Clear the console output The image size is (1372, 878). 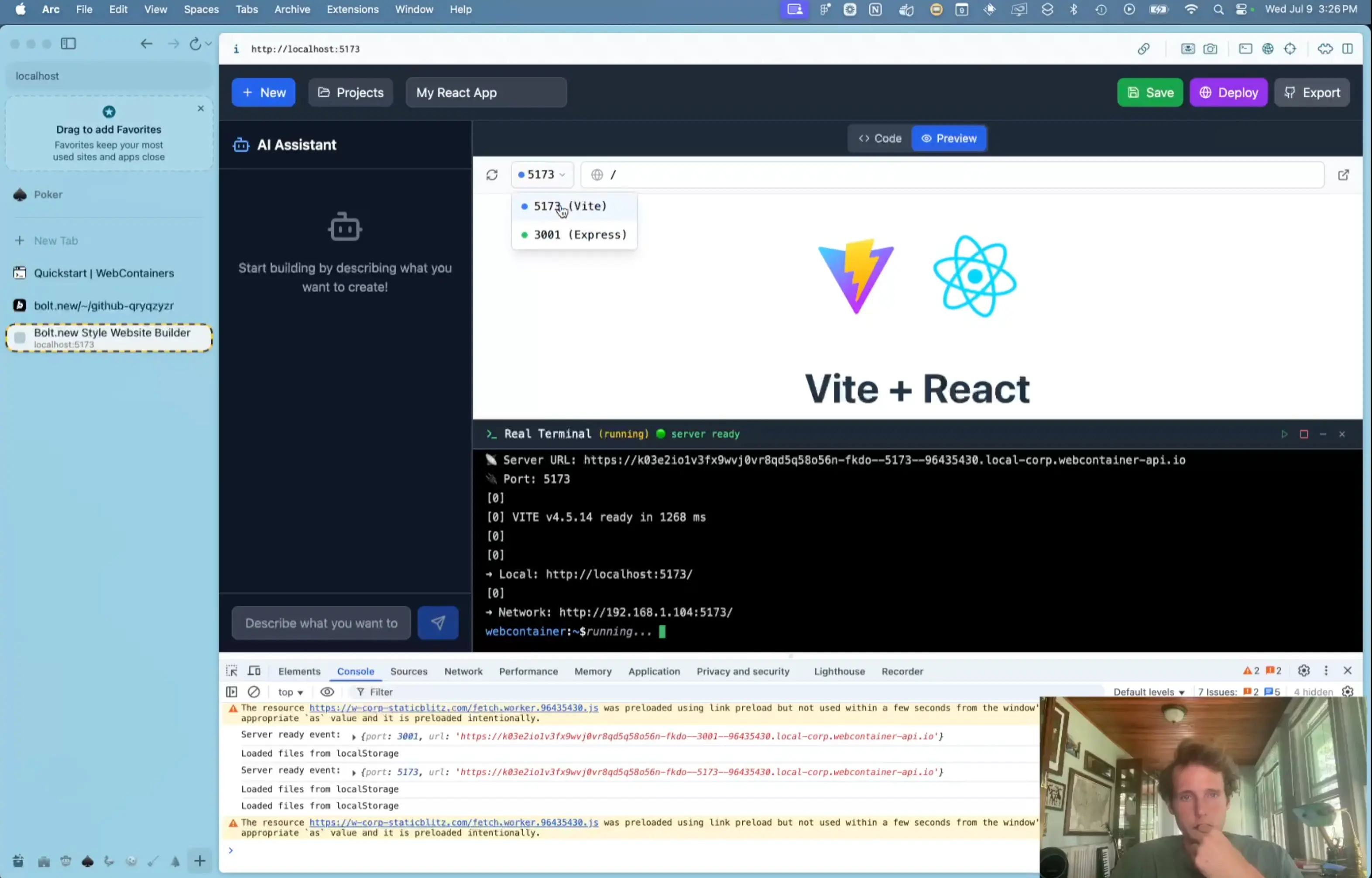point(254,692)
